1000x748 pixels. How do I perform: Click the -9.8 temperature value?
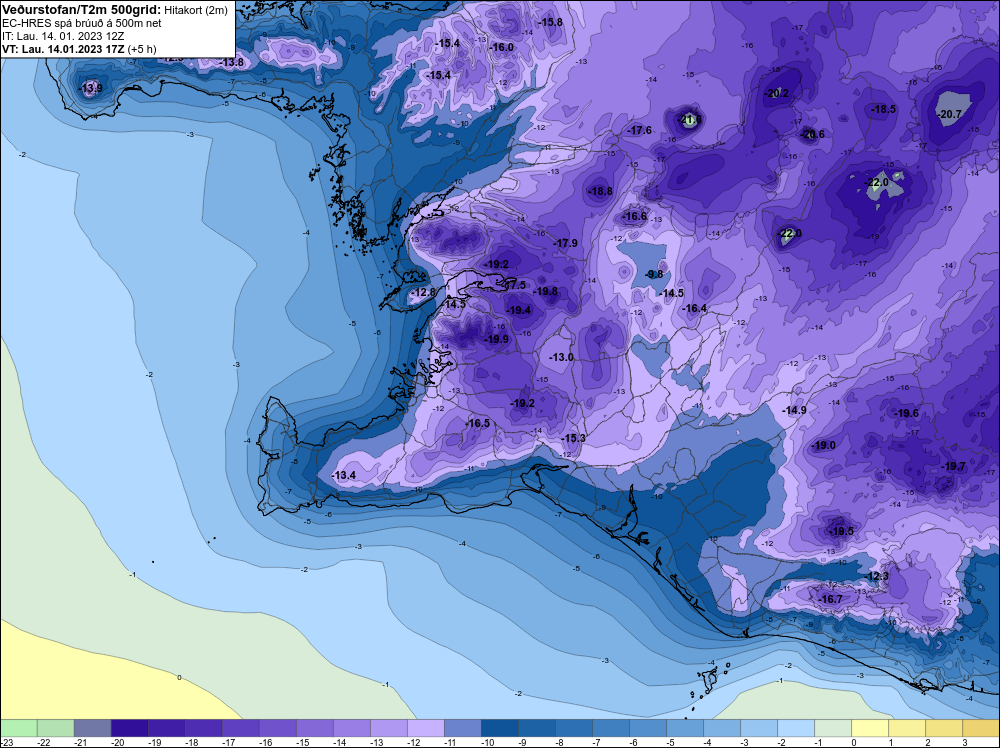click(x=655, y=274)
